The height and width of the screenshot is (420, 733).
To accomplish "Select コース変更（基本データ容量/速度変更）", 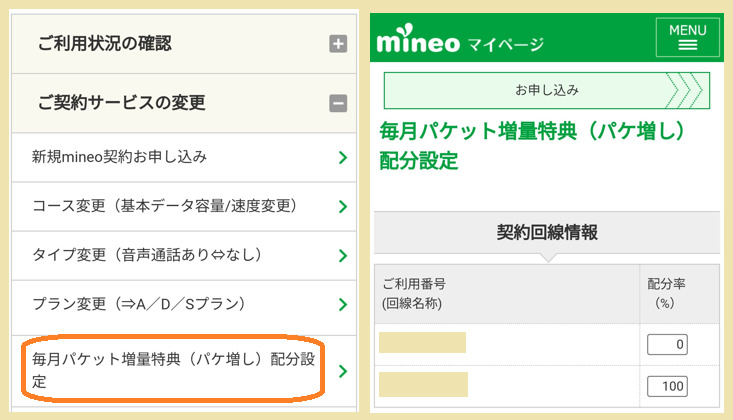I will pos(164,206).
